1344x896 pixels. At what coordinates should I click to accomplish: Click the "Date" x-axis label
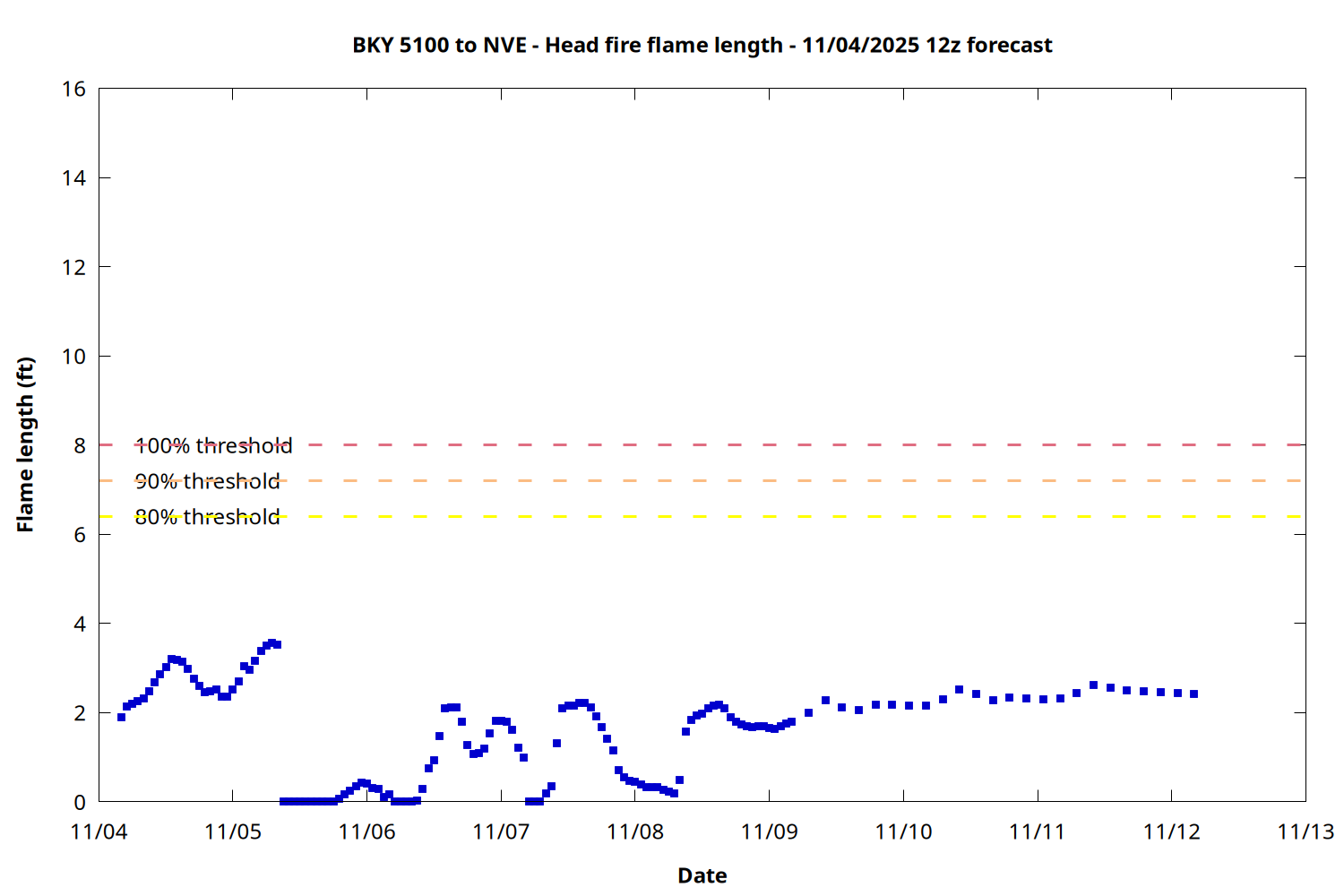tap(702, 875)
